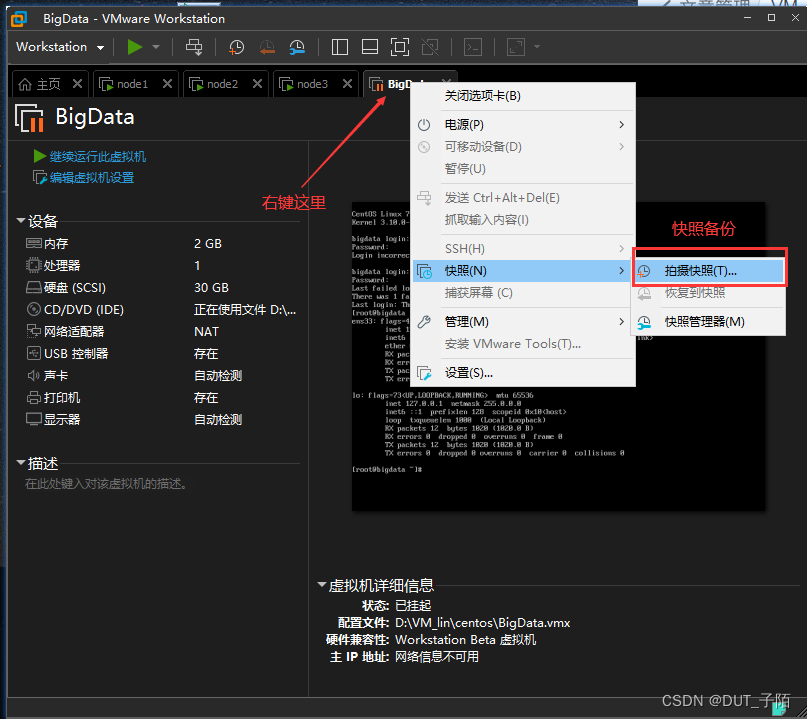Click the VMware Workstation title bar logo
Image resolution: width=807 pixels, height=719 pixels.
[x=19, y=19]
